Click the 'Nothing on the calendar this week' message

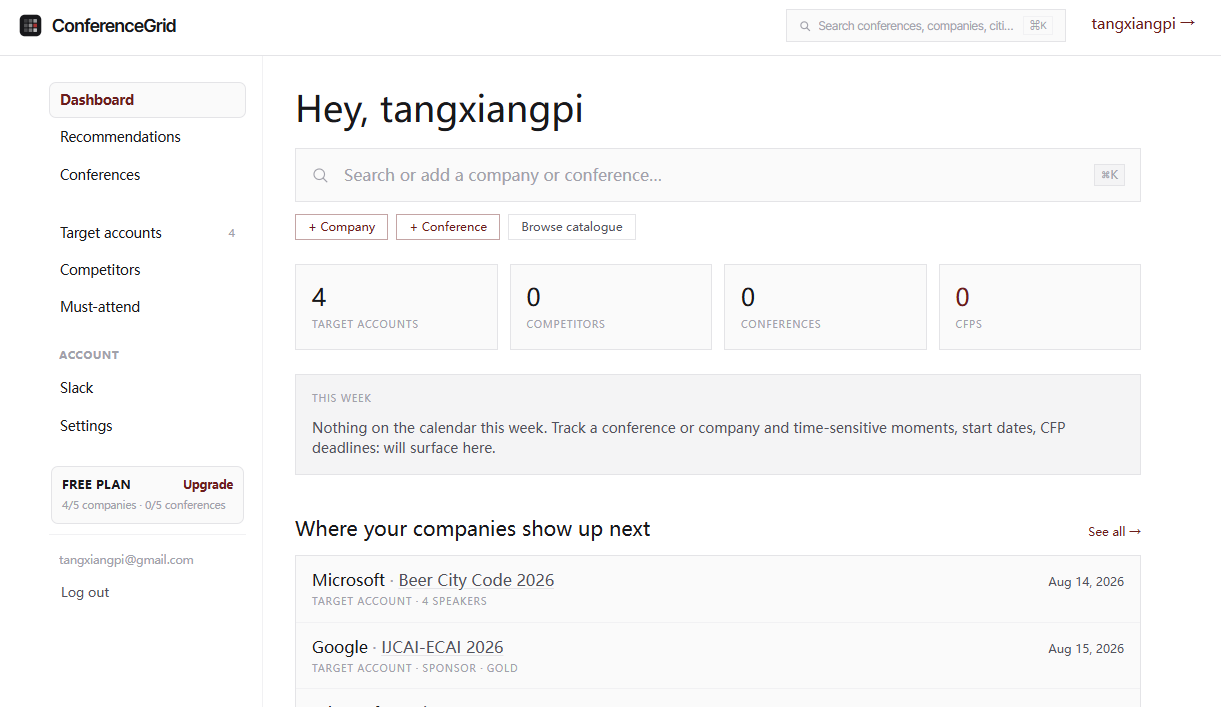pyautogui.click(x=689, y=438)
